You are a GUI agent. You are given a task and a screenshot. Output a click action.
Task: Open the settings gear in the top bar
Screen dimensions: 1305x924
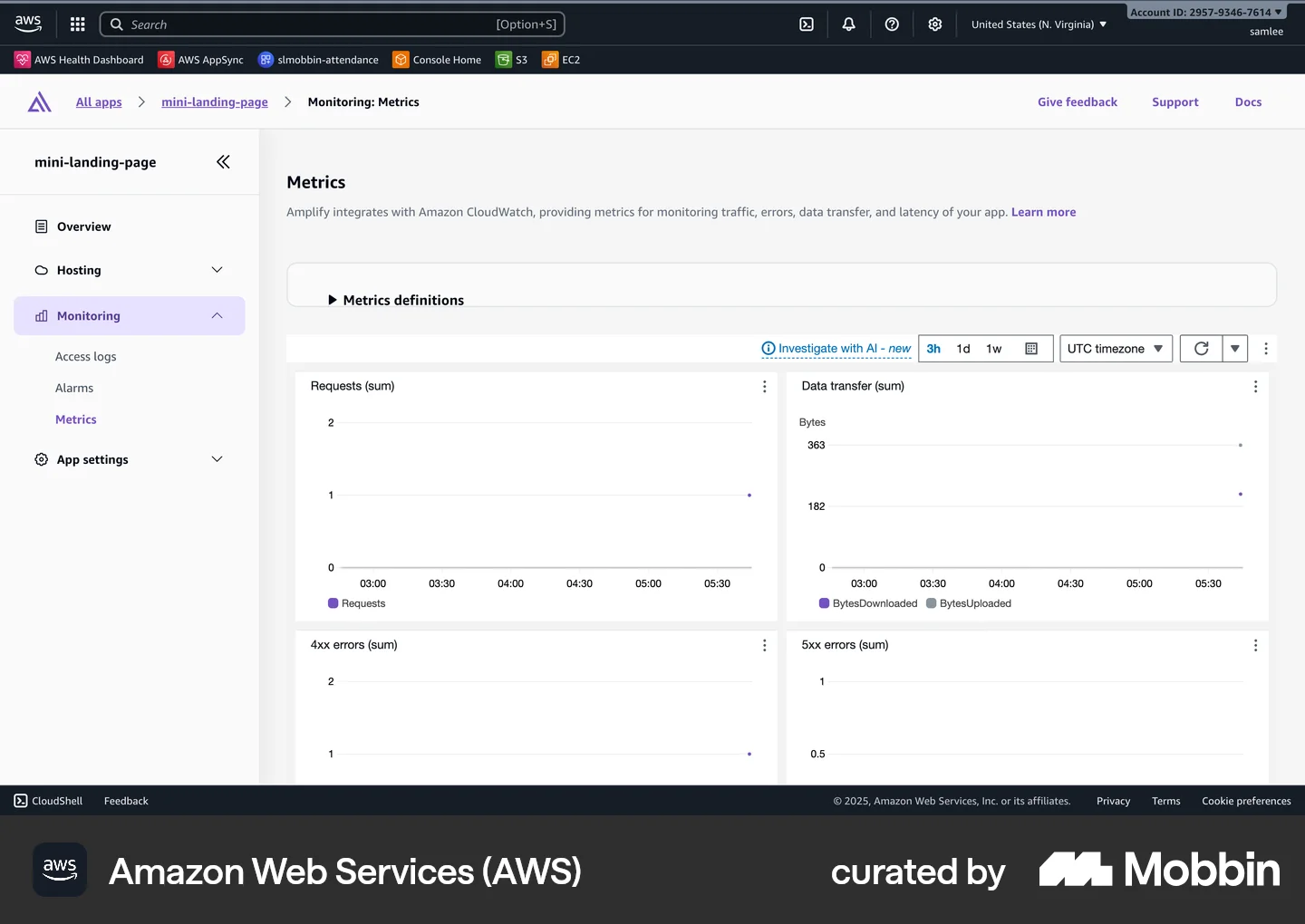[935, 24]
